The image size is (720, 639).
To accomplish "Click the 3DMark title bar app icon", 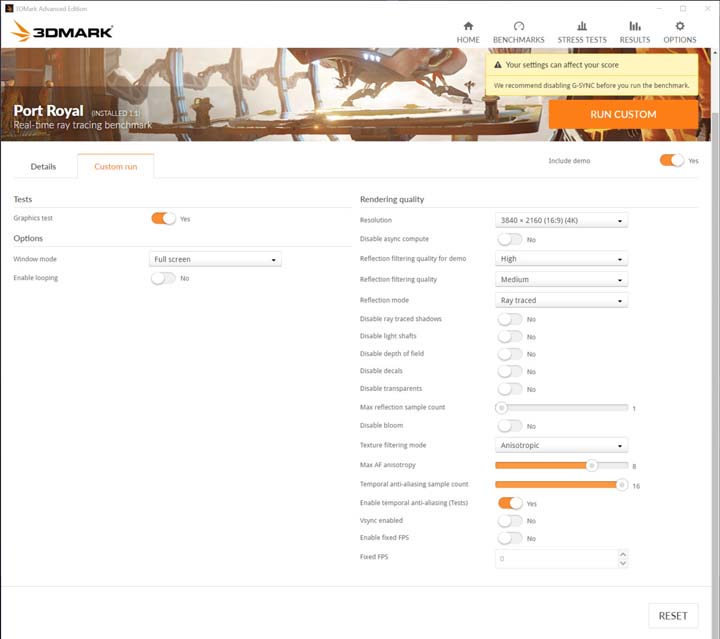I will 9,8.
